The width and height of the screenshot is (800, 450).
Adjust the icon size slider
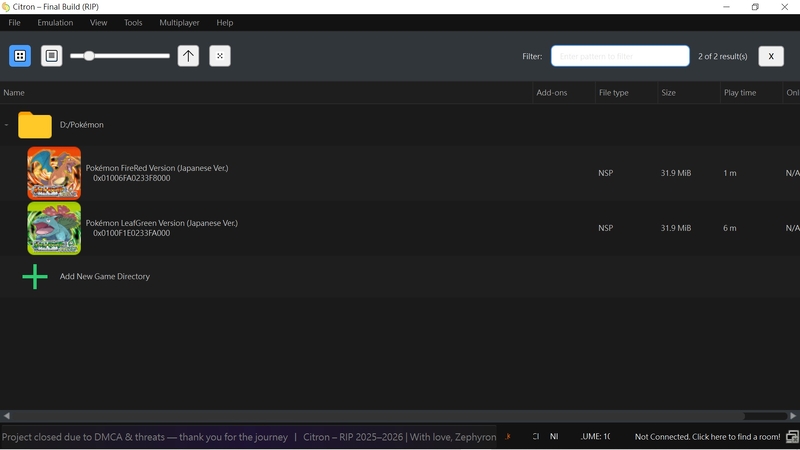(x=120, y=56)
